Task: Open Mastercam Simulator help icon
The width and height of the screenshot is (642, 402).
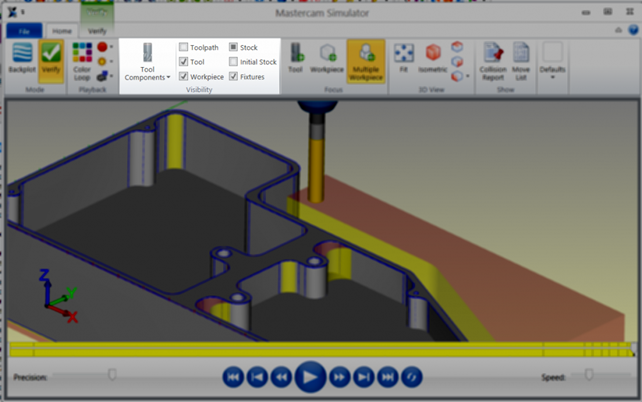Action: pyautogui.click(x=633, y=30)
